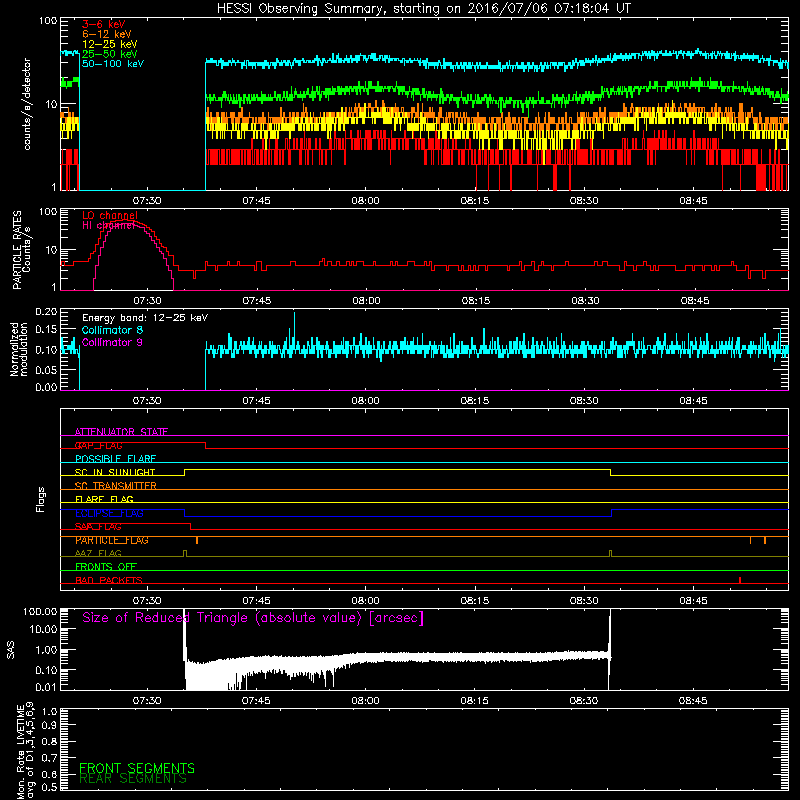Click the '0.01' tick on SAS axis
Screen dimensions: 800x800
[46, 687]
